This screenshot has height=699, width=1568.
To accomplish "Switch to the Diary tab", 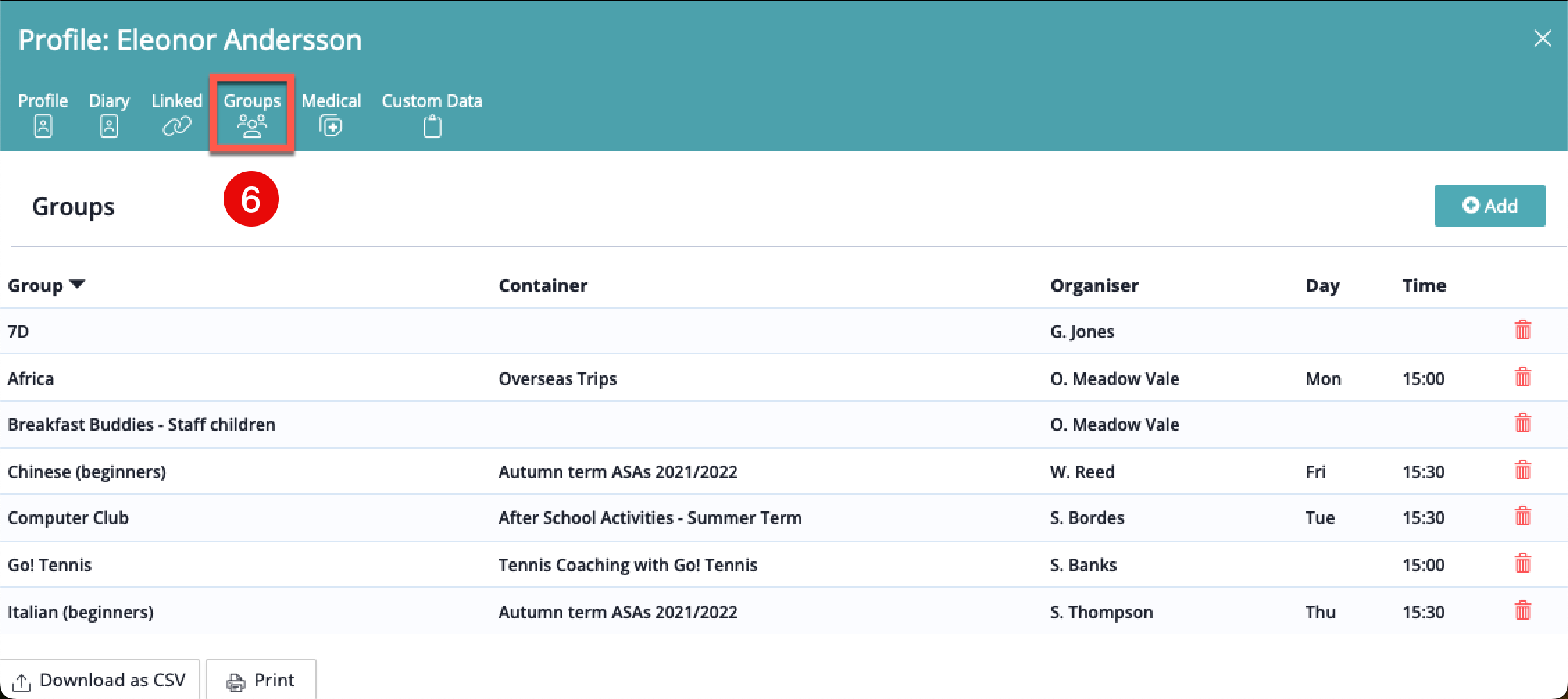I will coord(109,114).
